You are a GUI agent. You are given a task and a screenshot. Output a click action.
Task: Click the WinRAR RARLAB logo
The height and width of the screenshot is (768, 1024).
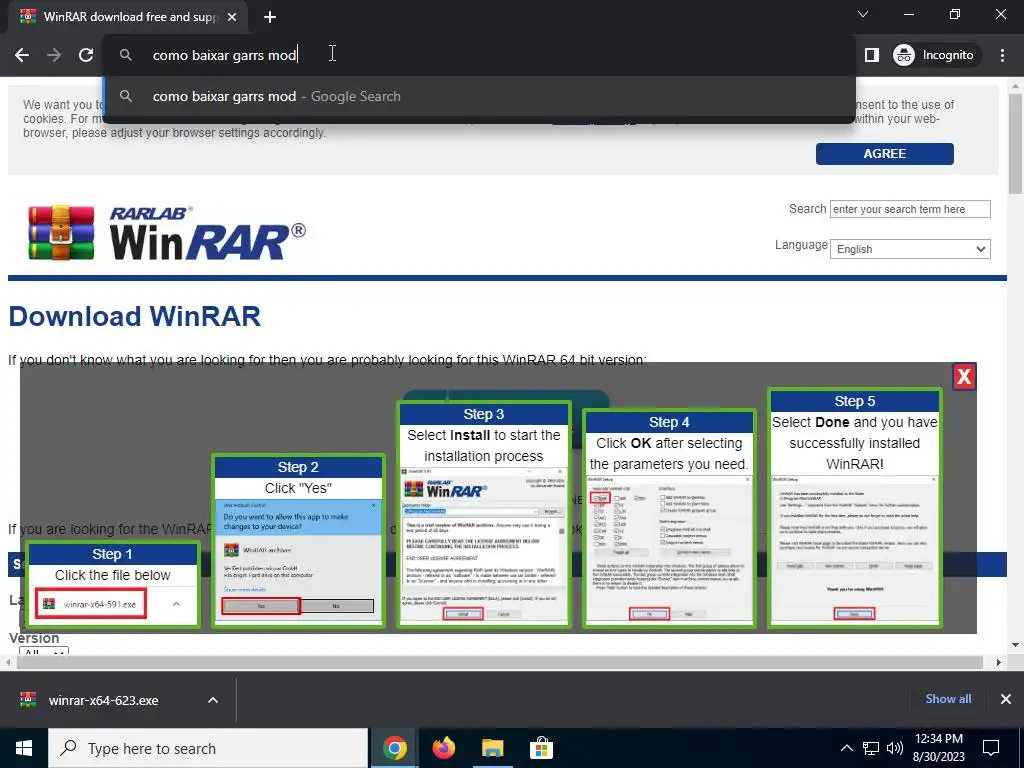(167, 233)
